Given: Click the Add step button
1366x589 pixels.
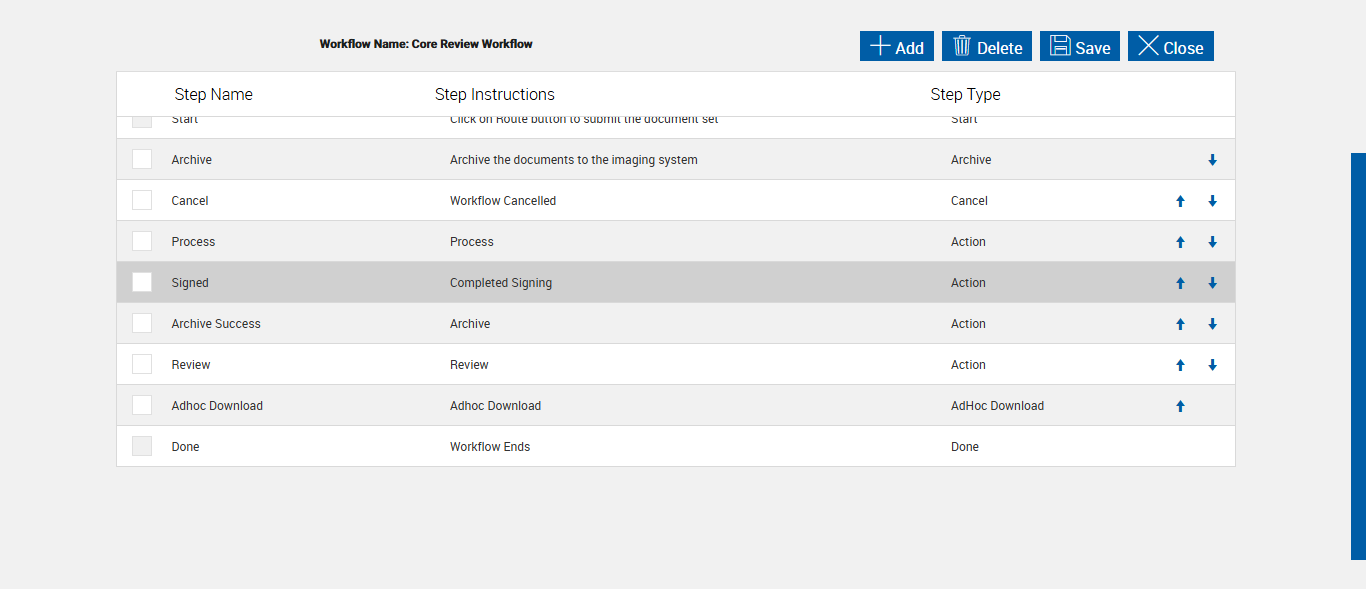Looking at the screenshot, I should click(896, 47).
